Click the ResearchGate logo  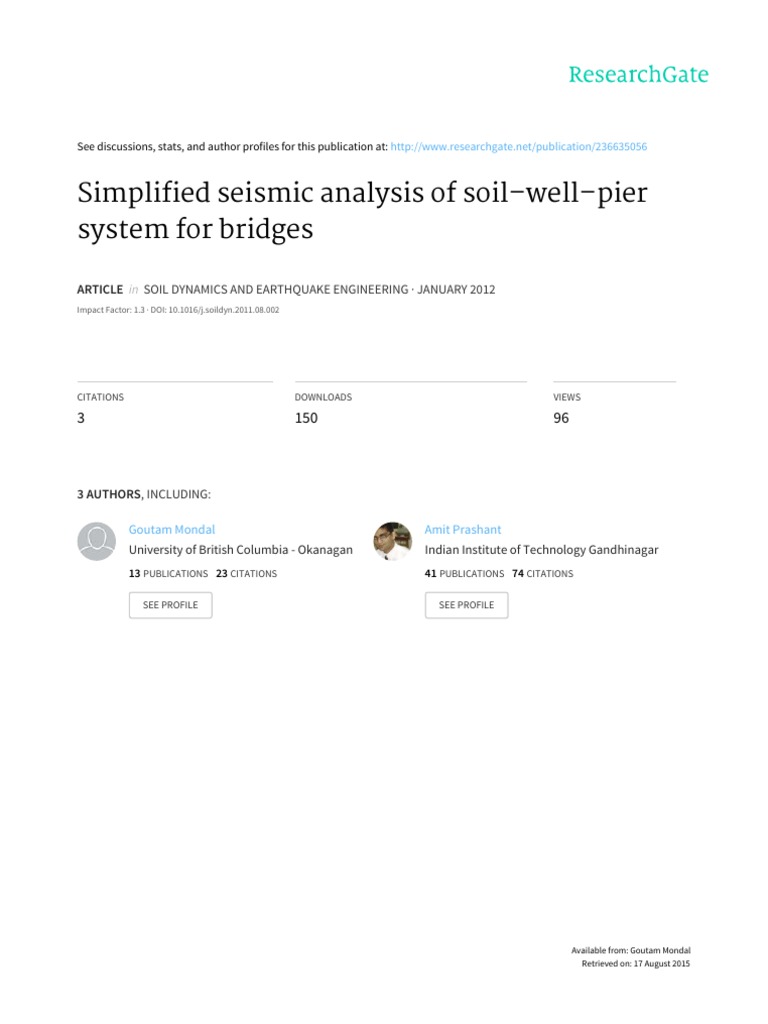(638, 75)
